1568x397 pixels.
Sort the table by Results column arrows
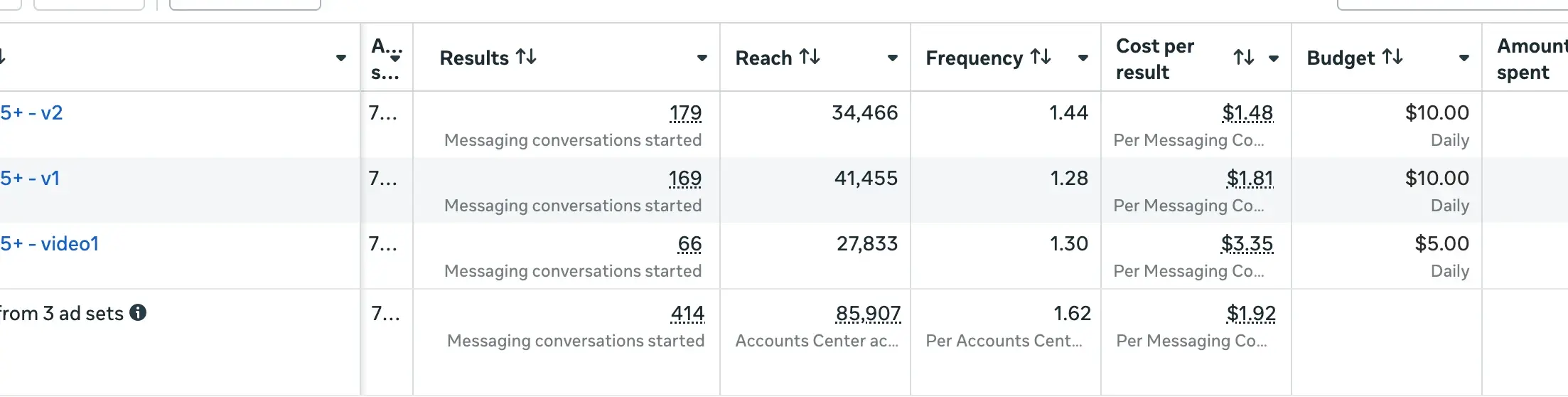[526, 57]
